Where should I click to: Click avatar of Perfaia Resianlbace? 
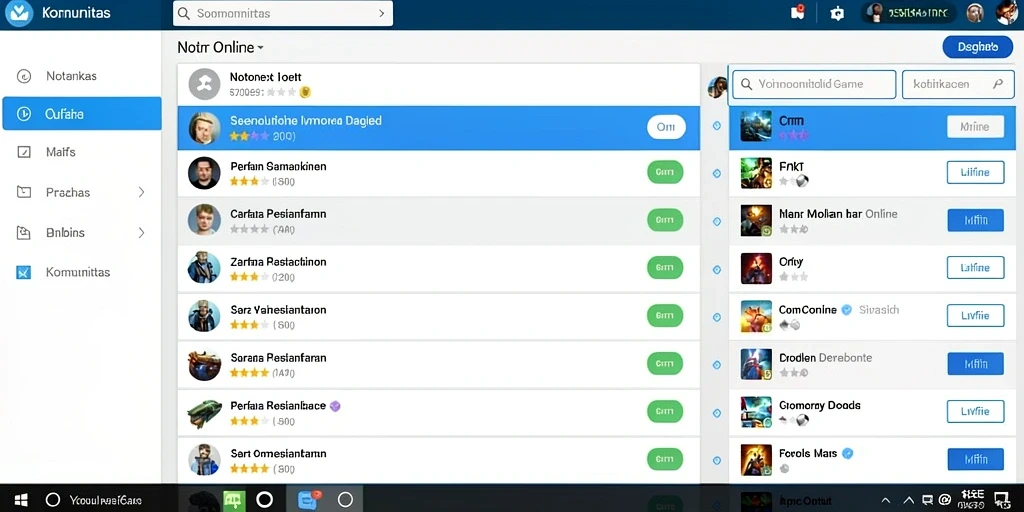click(204, 413)
